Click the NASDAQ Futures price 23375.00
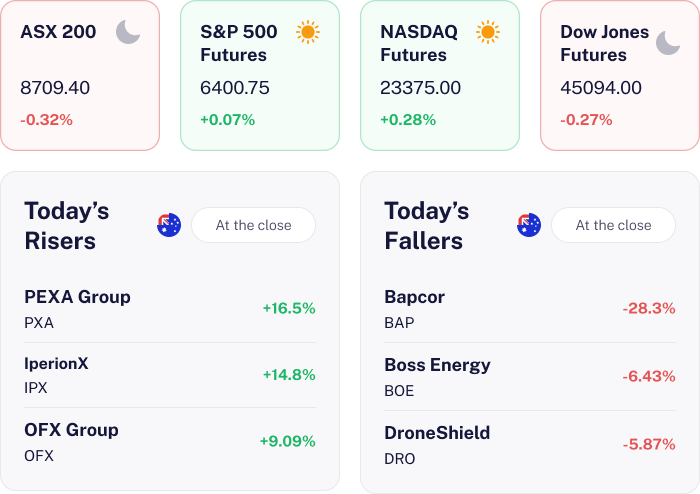 click(420, 88)
